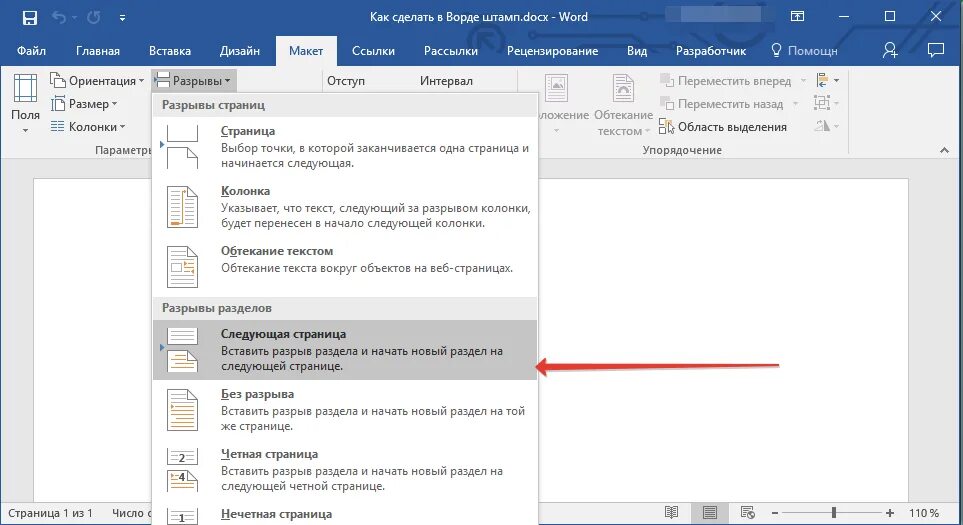Open the Поля margins button

click(x=25, y=103)
